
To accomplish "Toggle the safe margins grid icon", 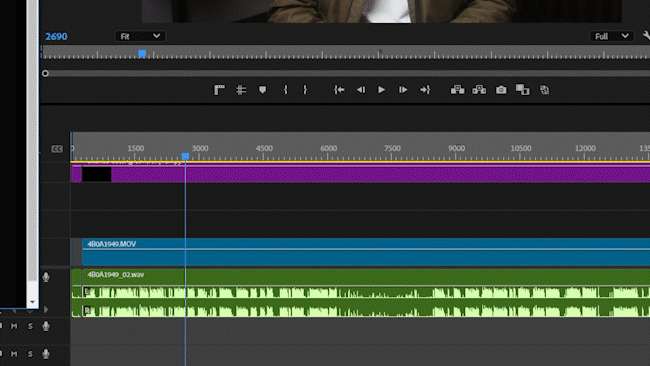I will (x=241, y=90).
